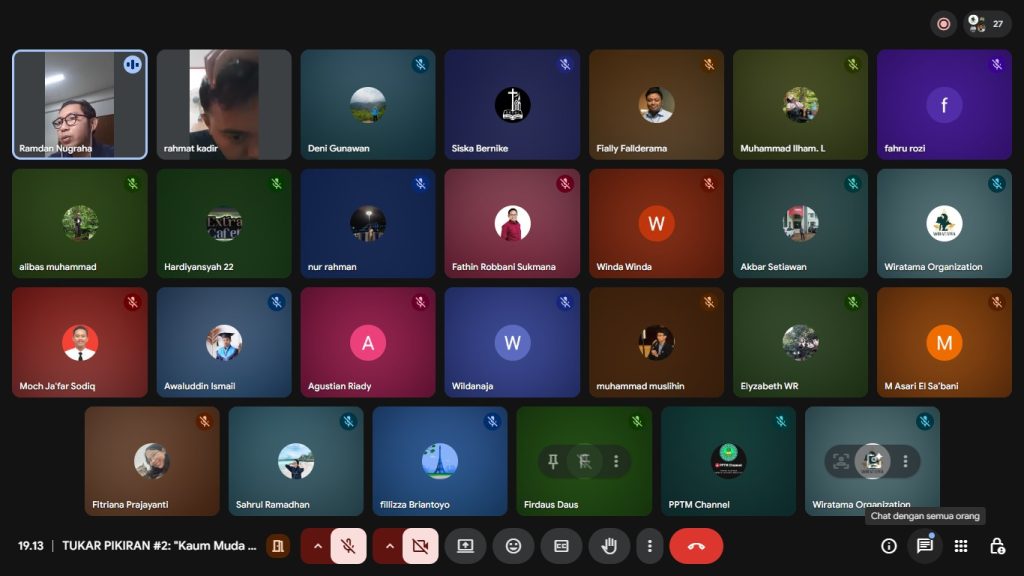Toggle closed captions button
This screenshot has height=576, width=1024.
[x=561, y=546]
